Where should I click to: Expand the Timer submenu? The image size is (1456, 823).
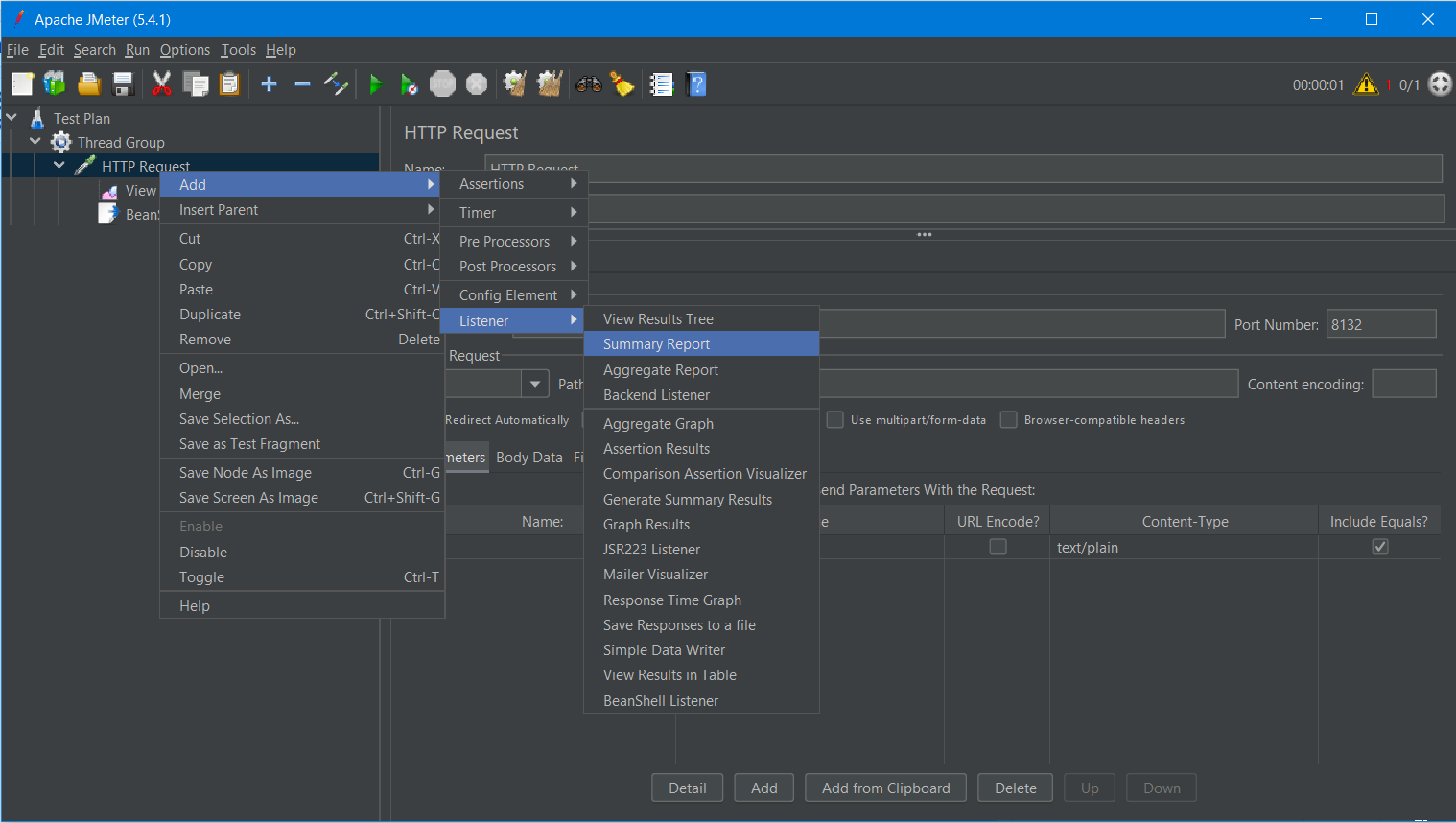(x=513, y=213)
